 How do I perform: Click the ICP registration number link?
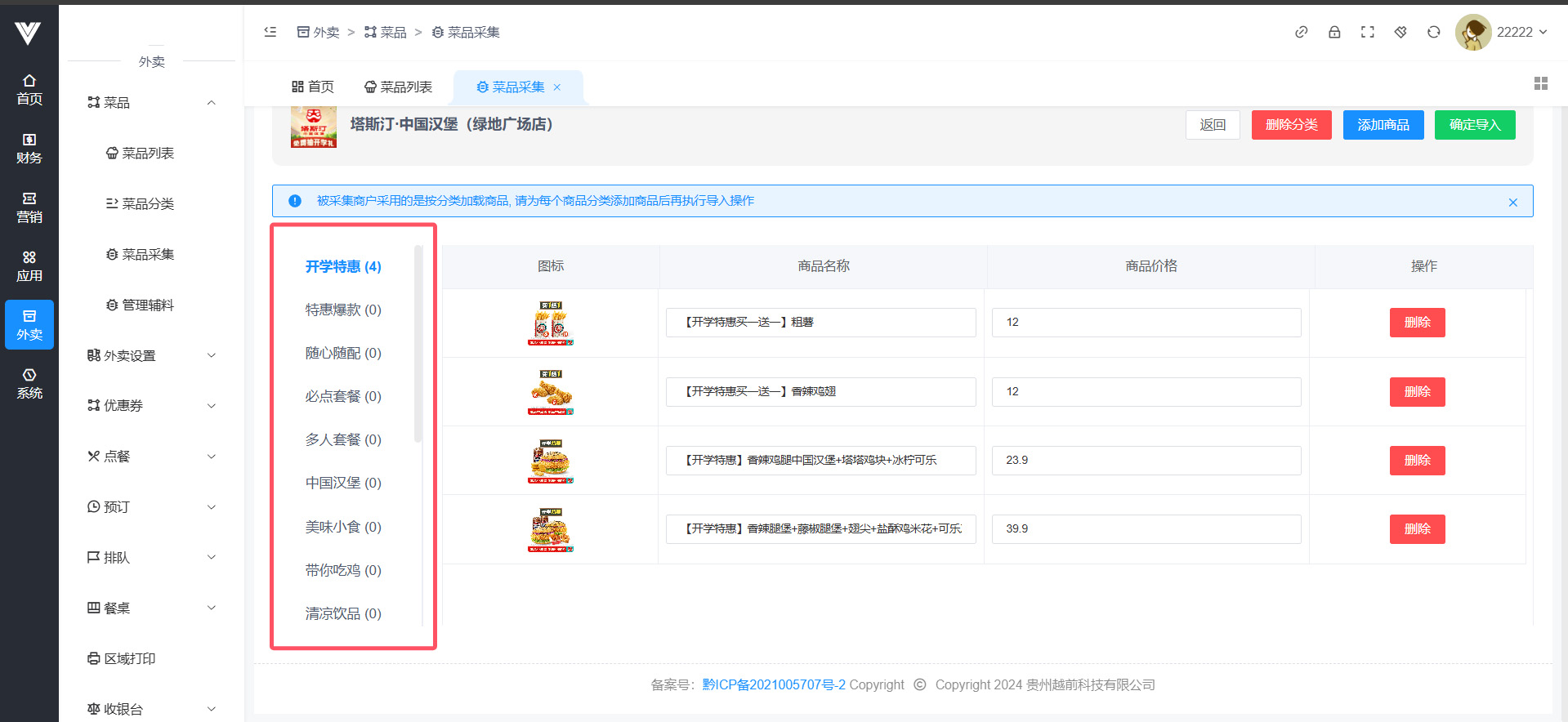pyautogui.click(x=774, y=684)
